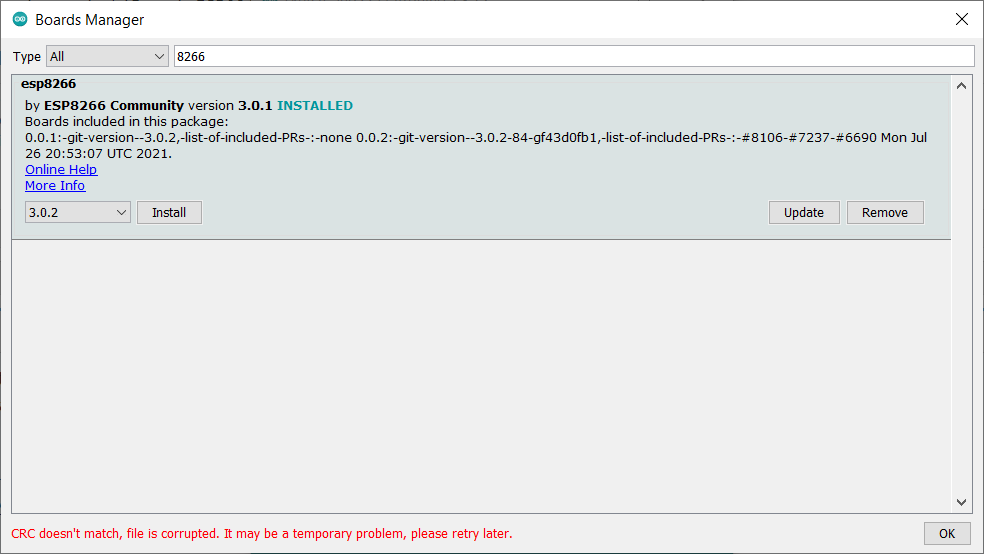The height and width of the screenshot is (554, 984).
Task: Click the Arduino logo icon in title bar
Action: click(x=20, y=19)
